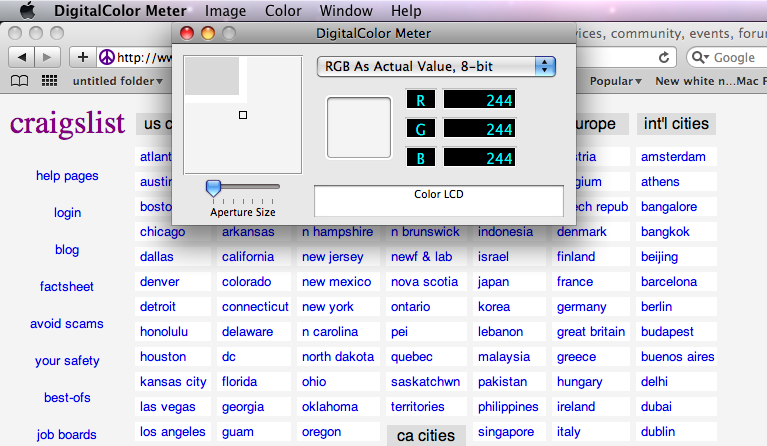Open the job boards link
Viewport: 767px width, 446px height.
(67, 435)
